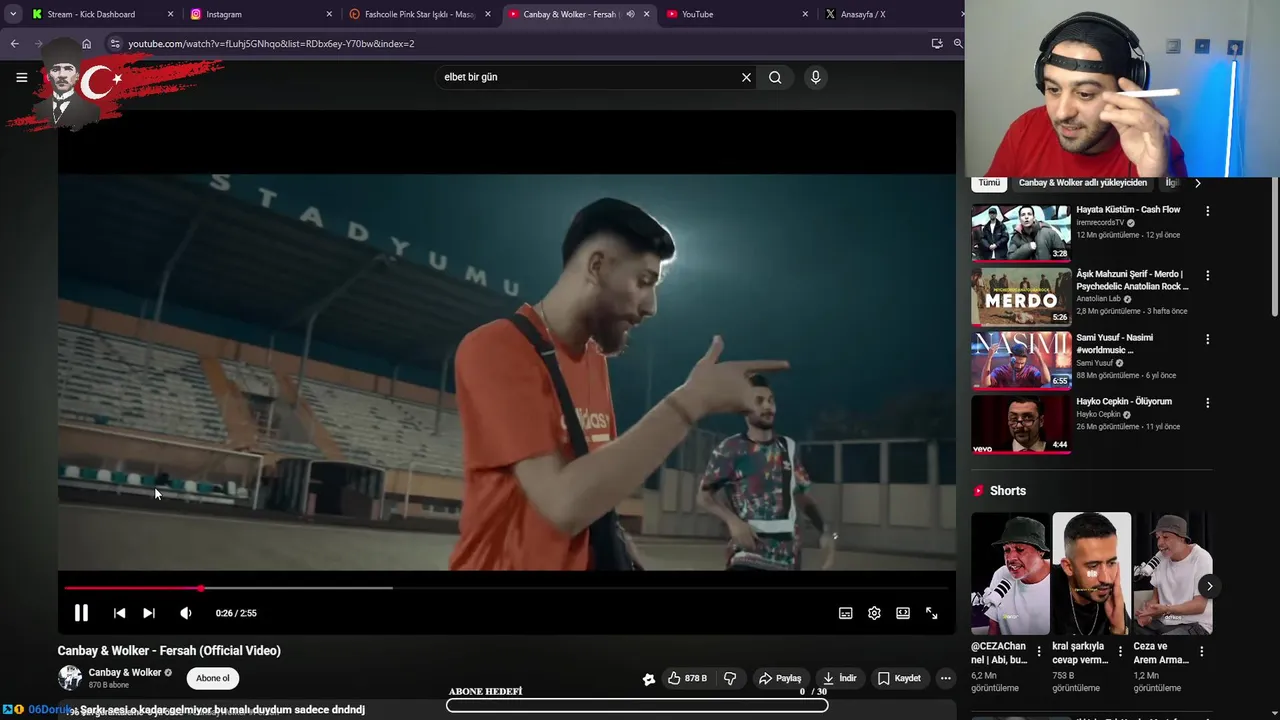1280x720 pixels.
Task: Click the browser home button
Action: tap(86, 44)
